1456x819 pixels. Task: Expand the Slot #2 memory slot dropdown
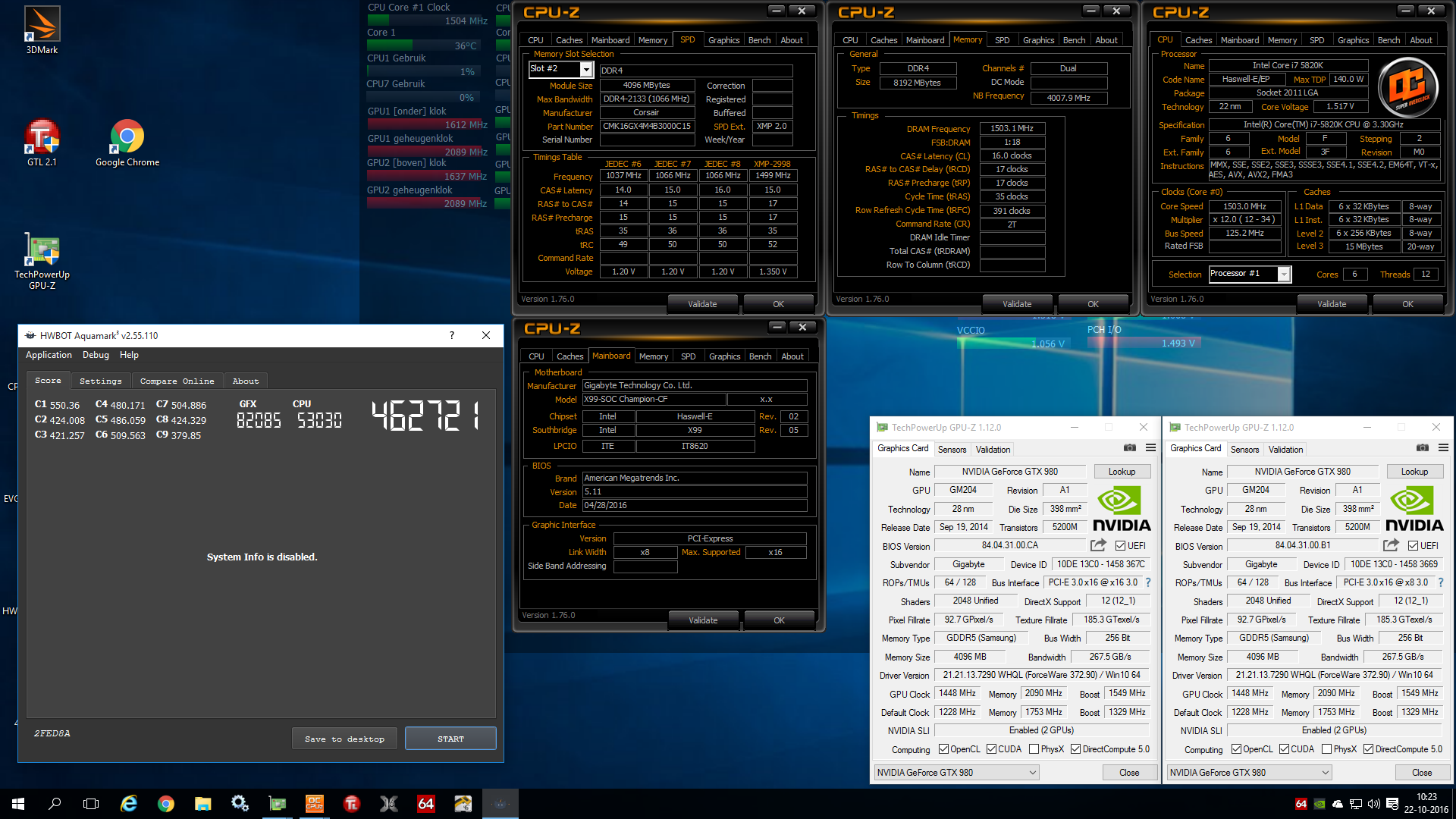(586, 69)
